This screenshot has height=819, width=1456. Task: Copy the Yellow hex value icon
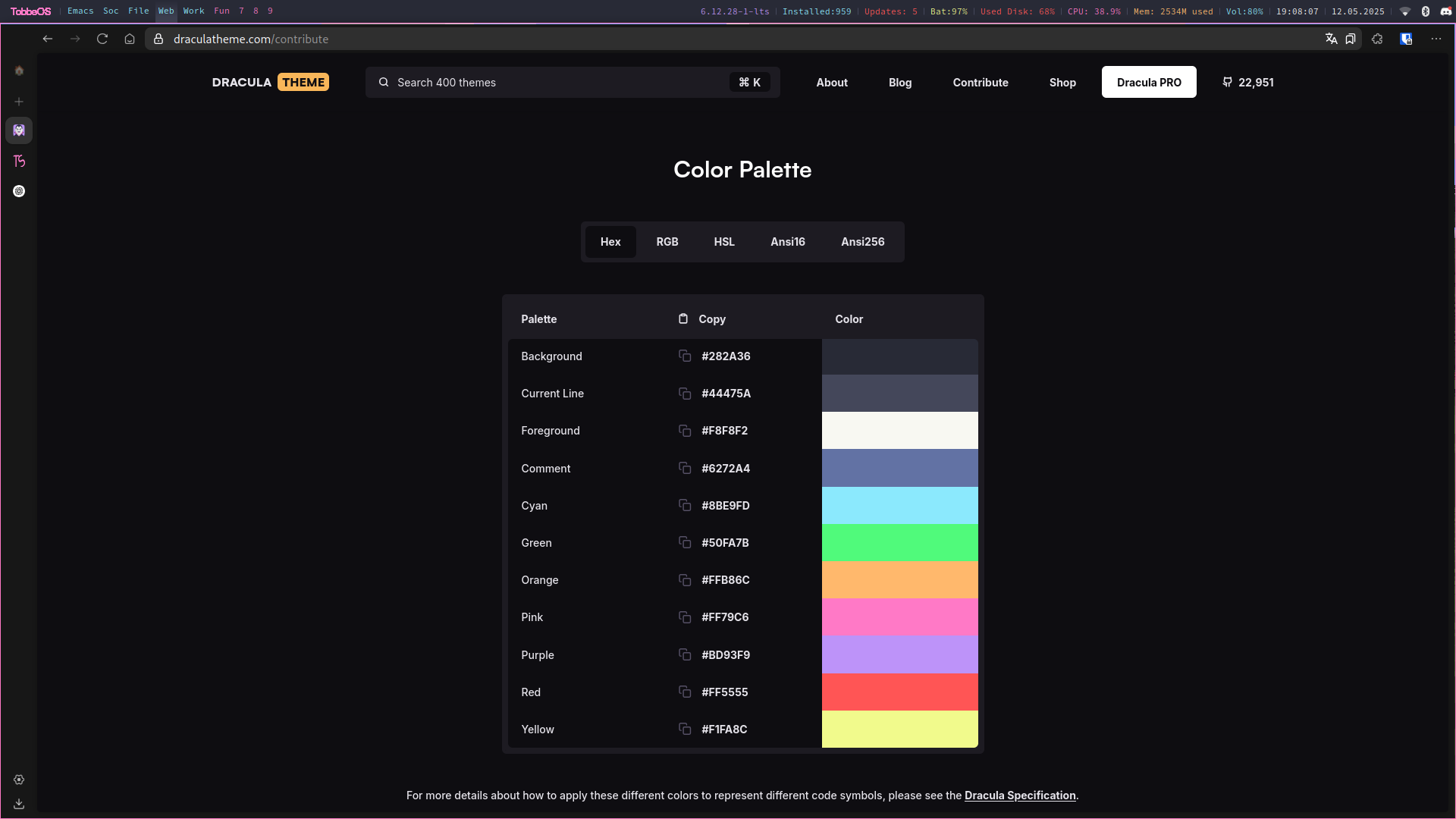coord(684,730)
